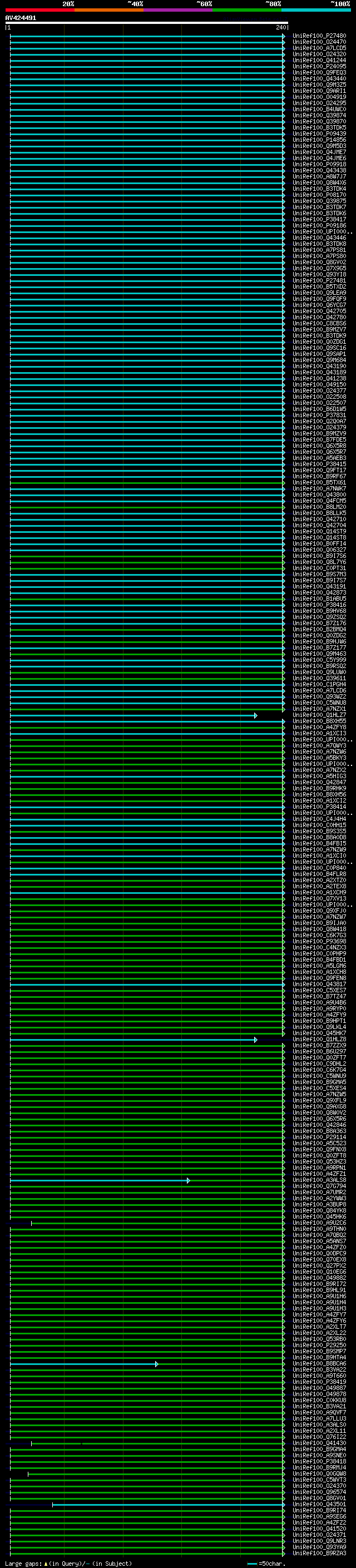Select the UniRef100_A7PS81 label
This screenshot has width=356, height=1568.
tap(319, 250)
